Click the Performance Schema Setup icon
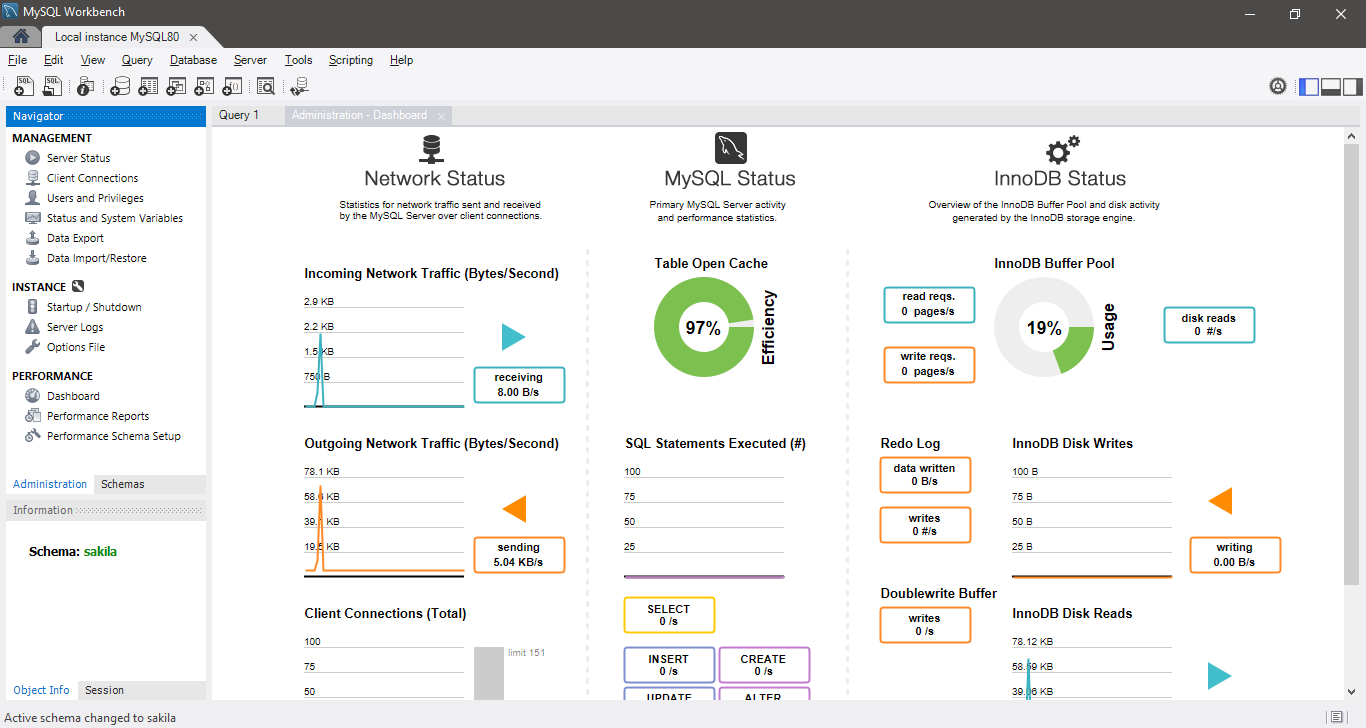 pos(33,436)
